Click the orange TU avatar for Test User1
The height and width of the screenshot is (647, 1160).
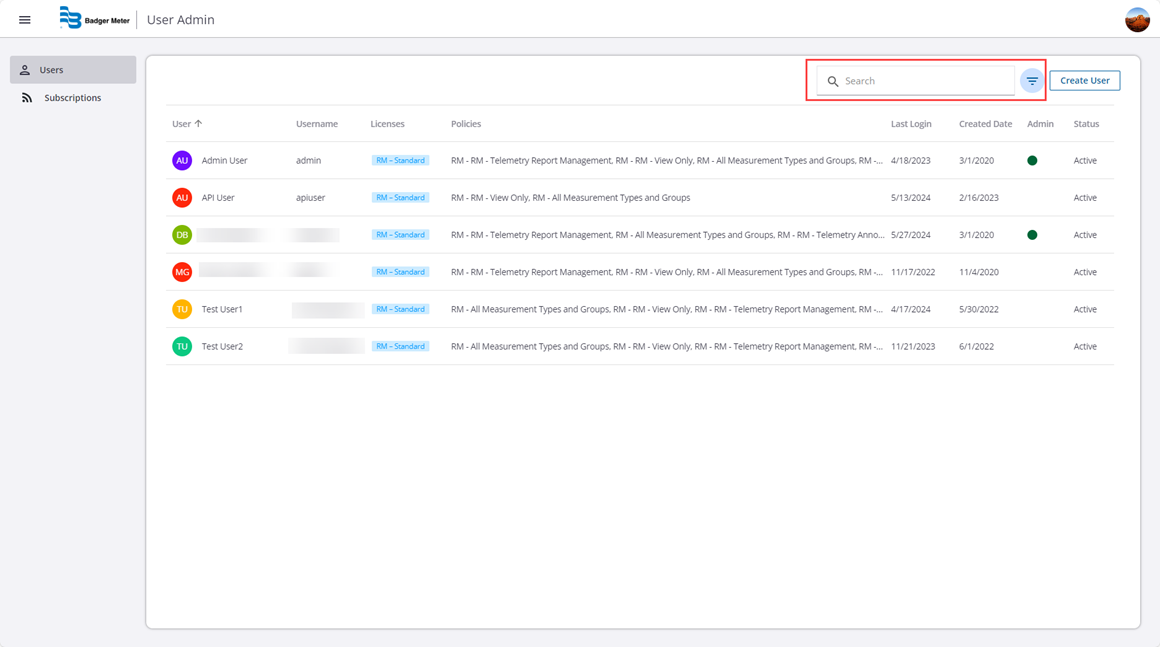(x=182, y=309)
